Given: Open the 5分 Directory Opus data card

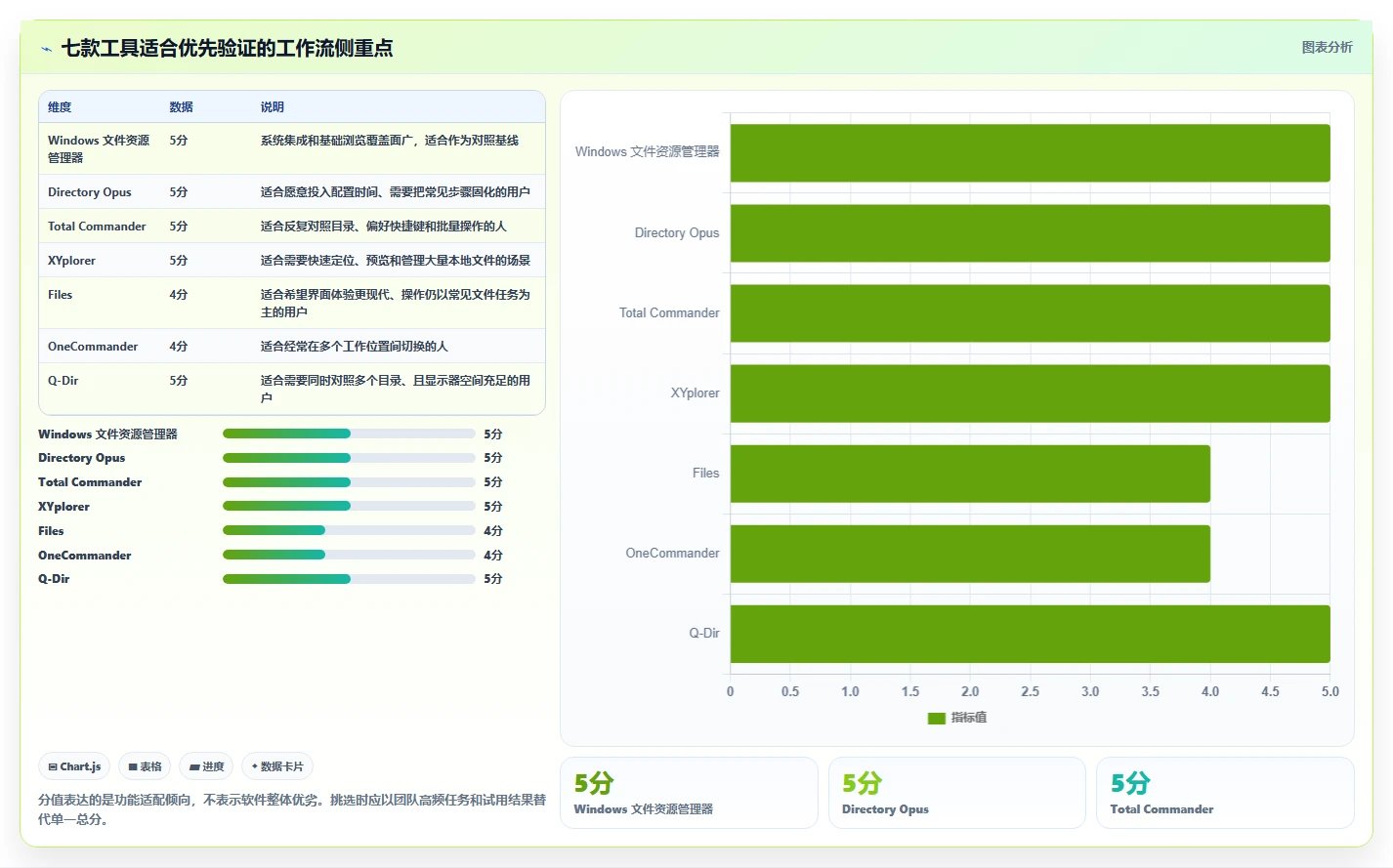Looking at the screenshot, I should coord(956,793).
